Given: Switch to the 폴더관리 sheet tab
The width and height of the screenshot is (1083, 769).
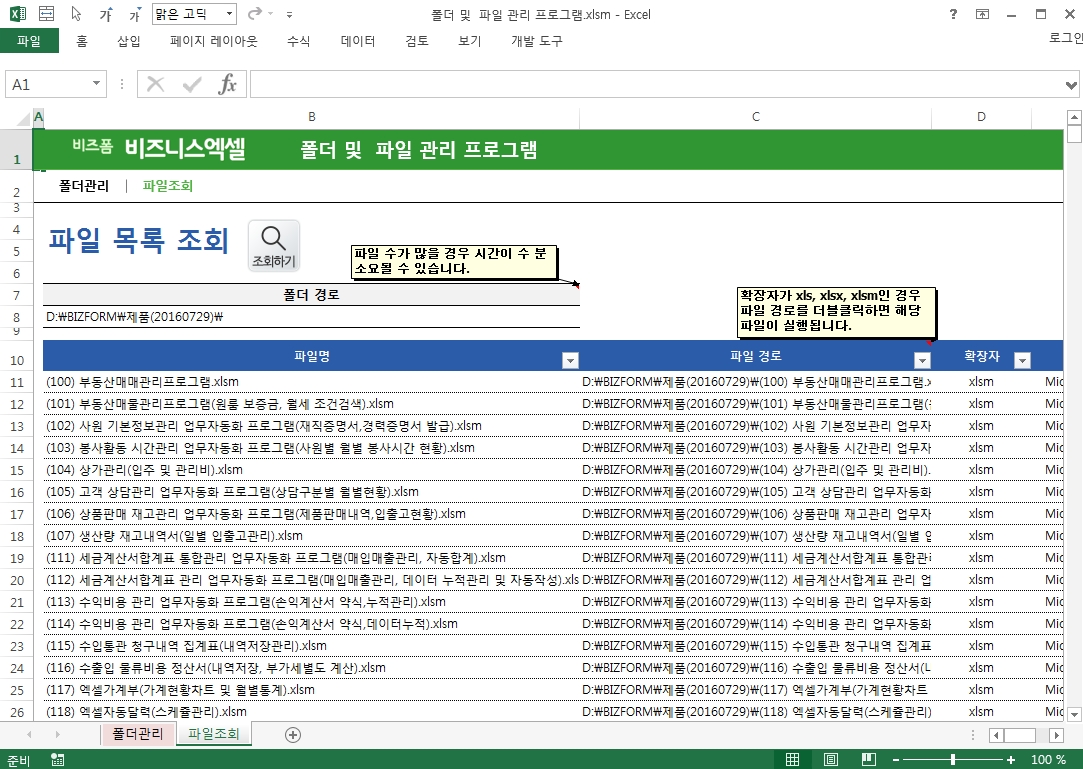Looking at the screenshot, I should pos(137,734).
